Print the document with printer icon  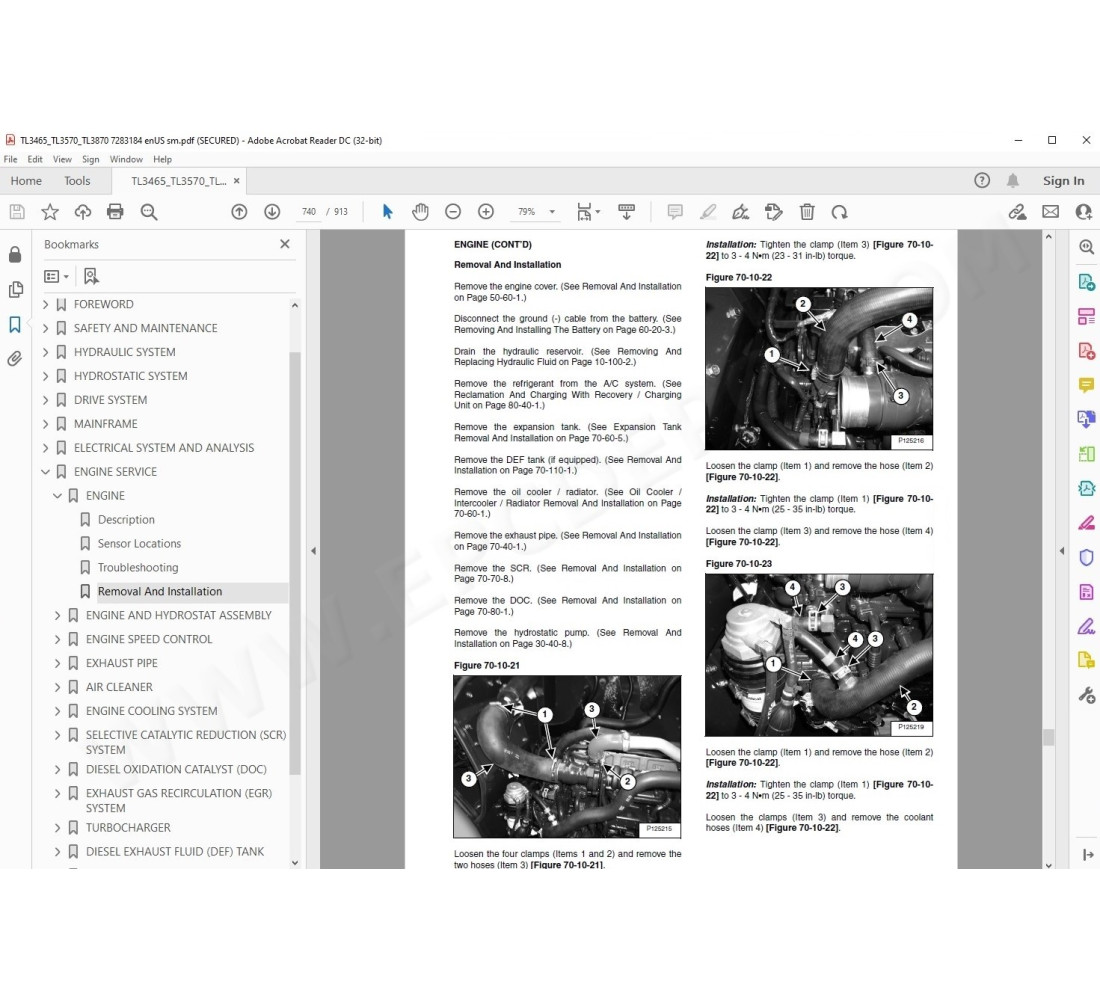(x=115, y=212)
